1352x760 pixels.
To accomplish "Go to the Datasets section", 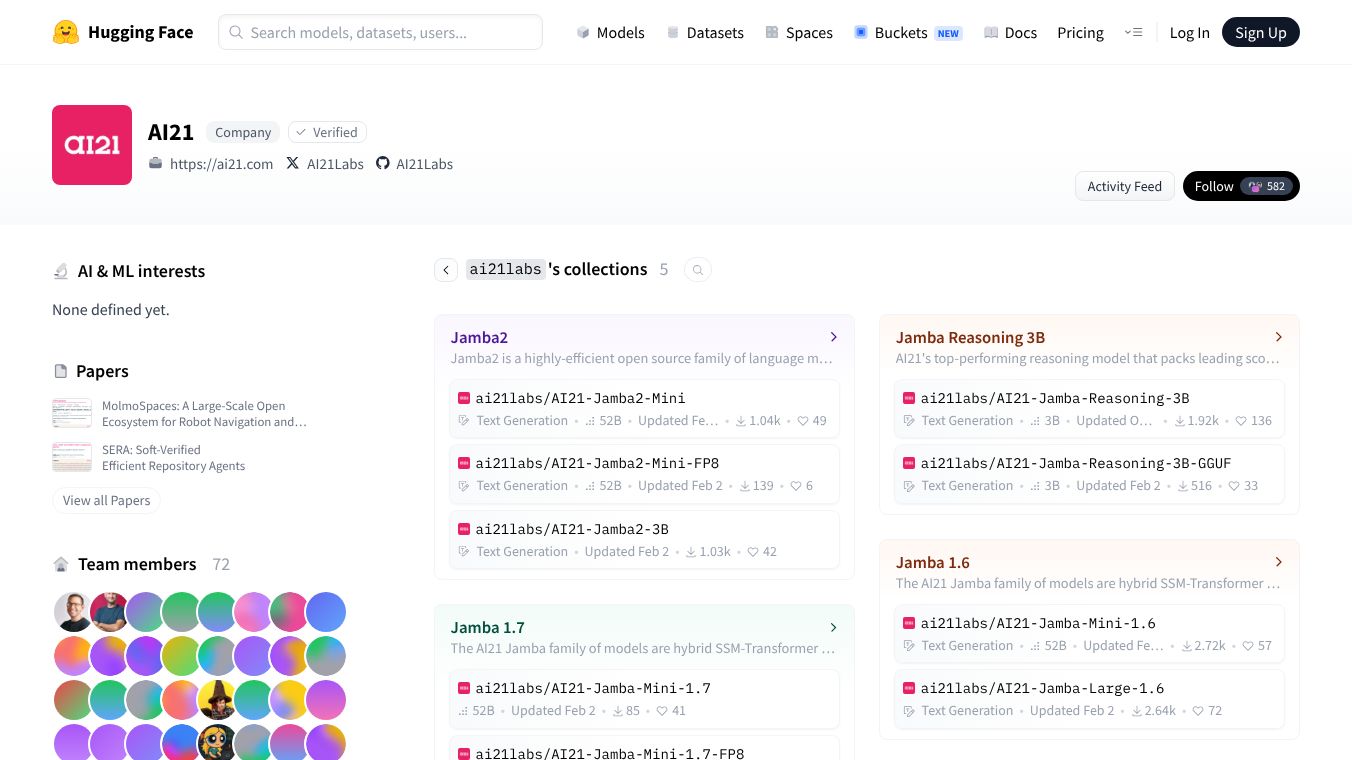I will [x=705, y=32].
